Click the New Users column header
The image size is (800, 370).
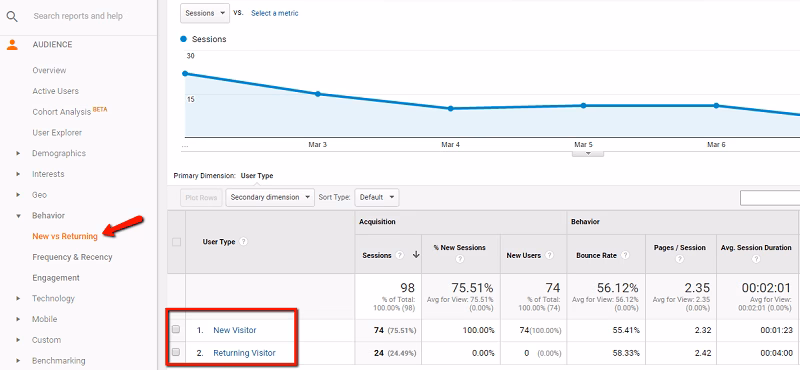point(523,255)
